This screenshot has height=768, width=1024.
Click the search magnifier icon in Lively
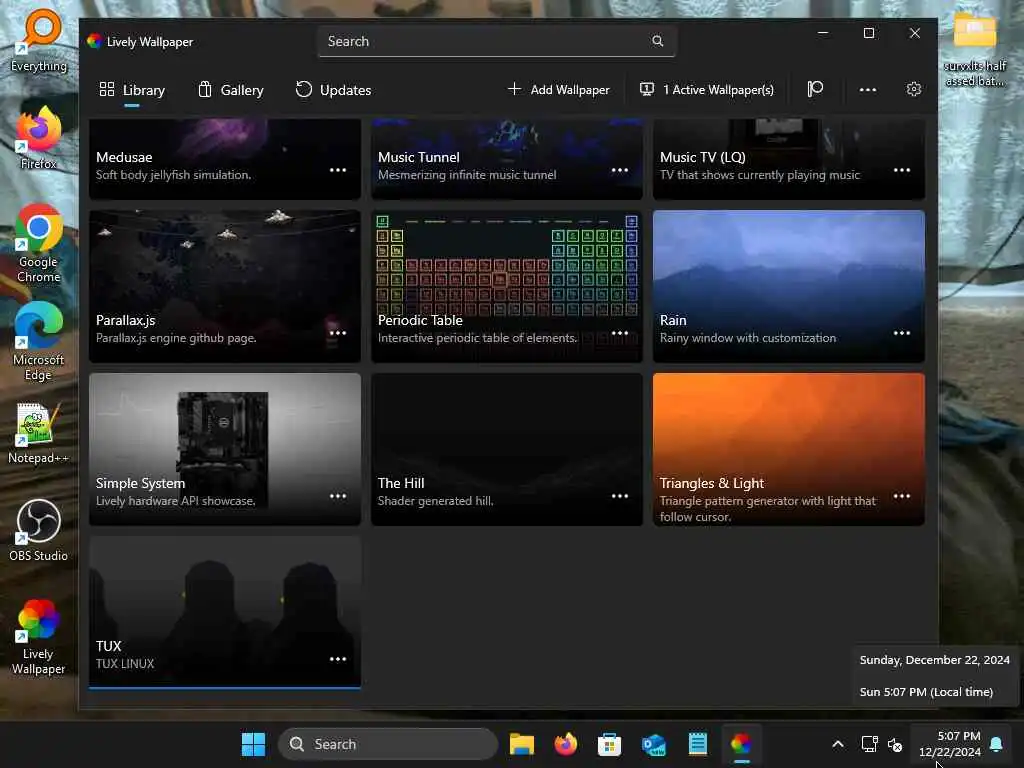pos(658,41)
